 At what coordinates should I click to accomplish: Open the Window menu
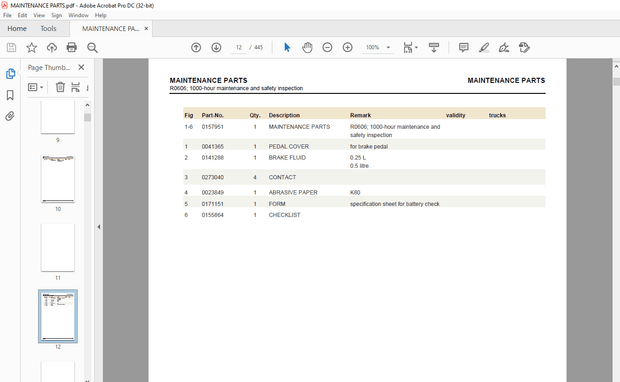[78, 15]
